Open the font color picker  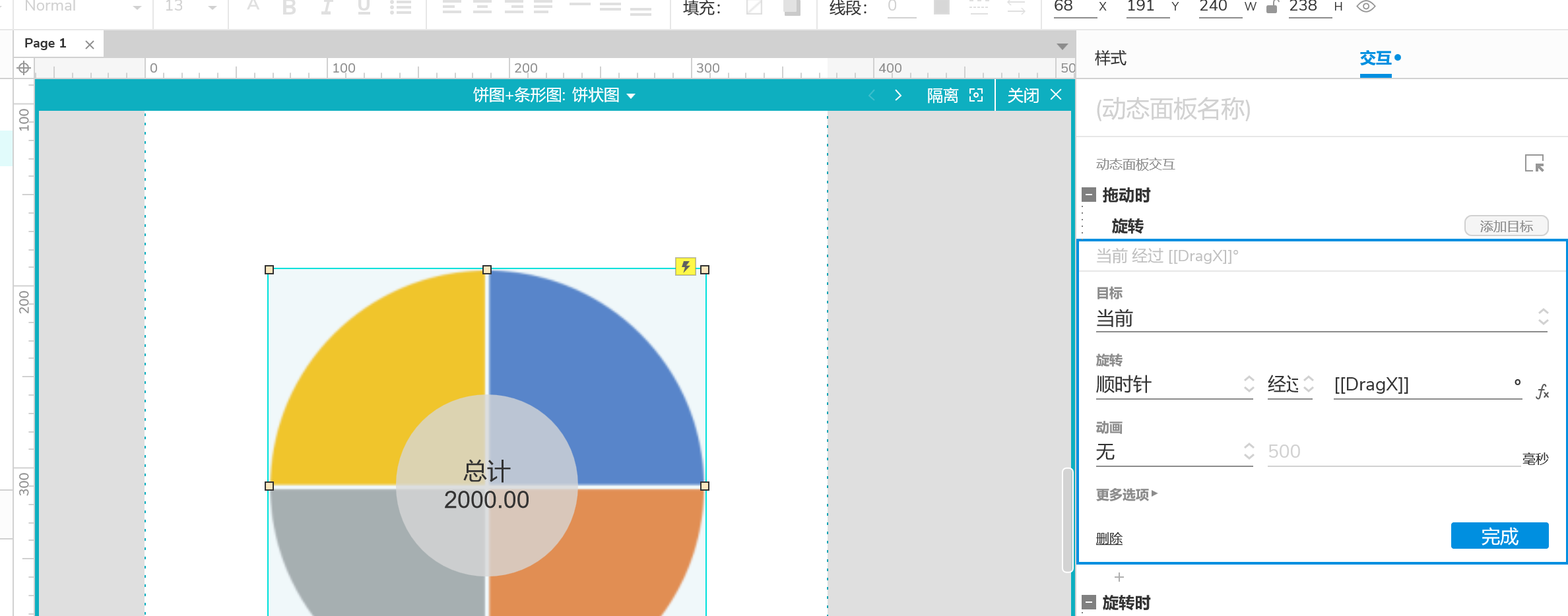click(253, 7)
